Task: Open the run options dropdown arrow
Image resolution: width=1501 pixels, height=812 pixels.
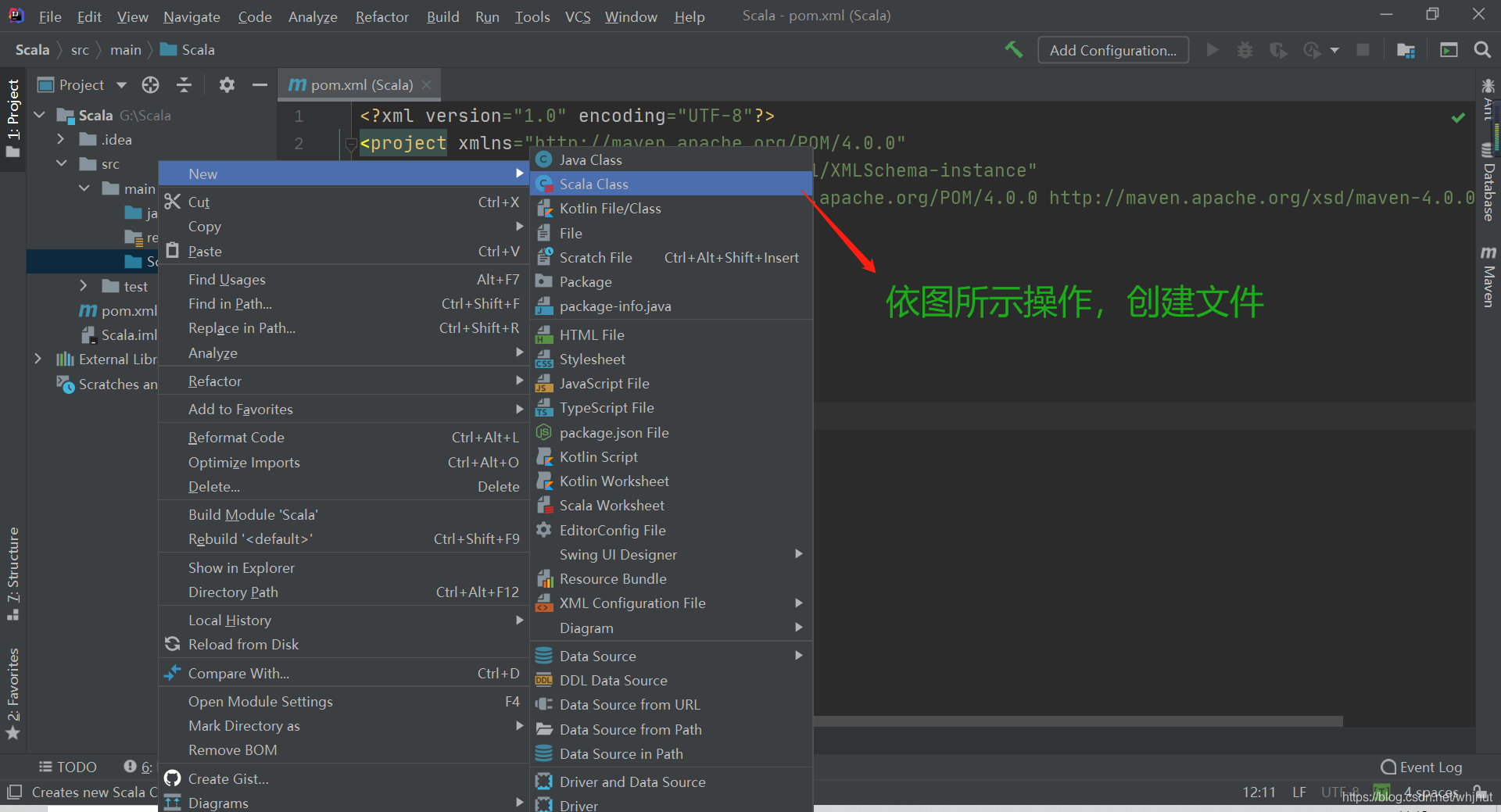Action: coord(1334,50)
